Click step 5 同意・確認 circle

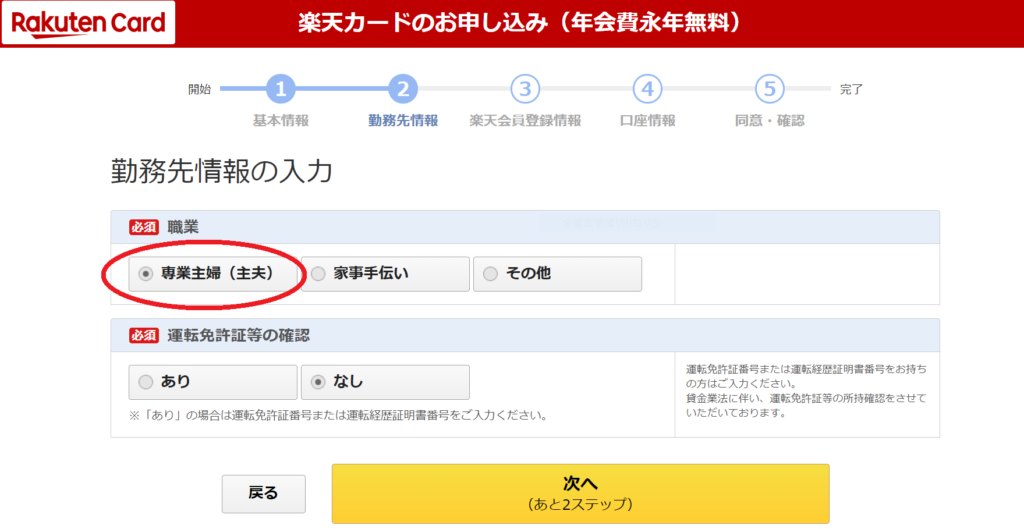(769, 89)
